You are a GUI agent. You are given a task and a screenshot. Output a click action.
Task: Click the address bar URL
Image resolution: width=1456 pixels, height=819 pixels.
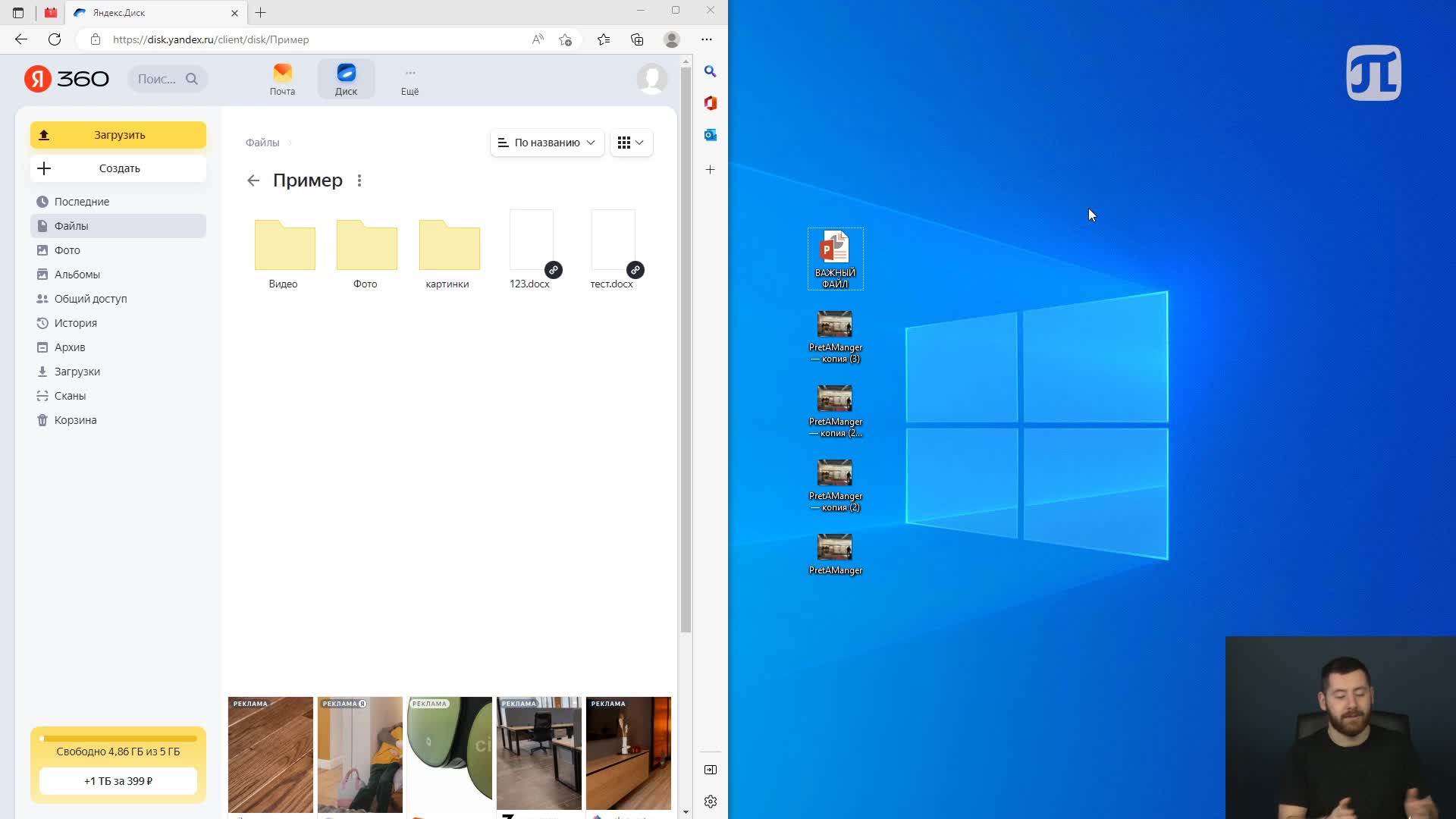pyautogui.click(x=211, y=39)
